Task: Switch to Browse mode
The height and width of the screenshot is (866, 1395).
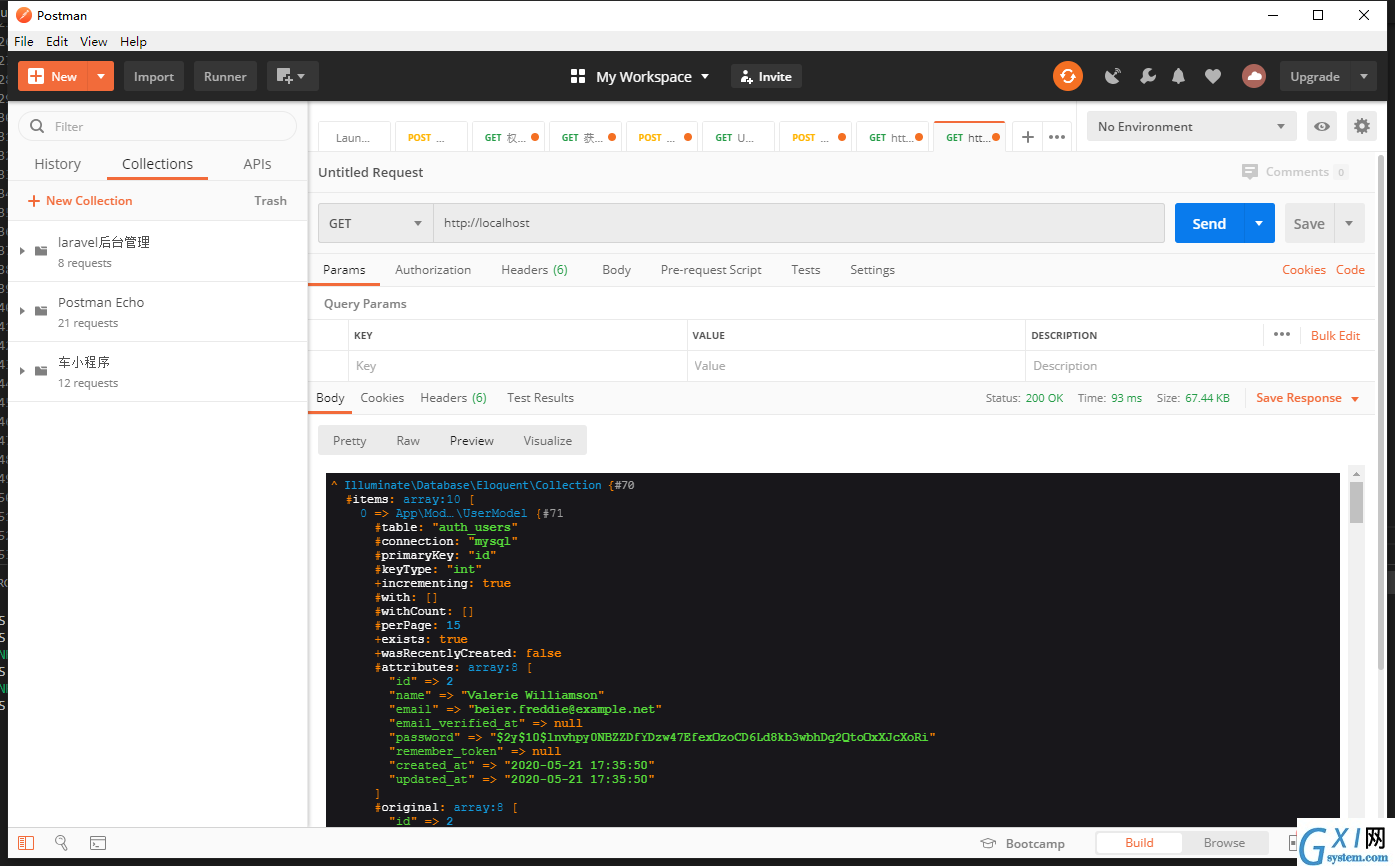Action: pyautogui.click(x=1224, y=843)
